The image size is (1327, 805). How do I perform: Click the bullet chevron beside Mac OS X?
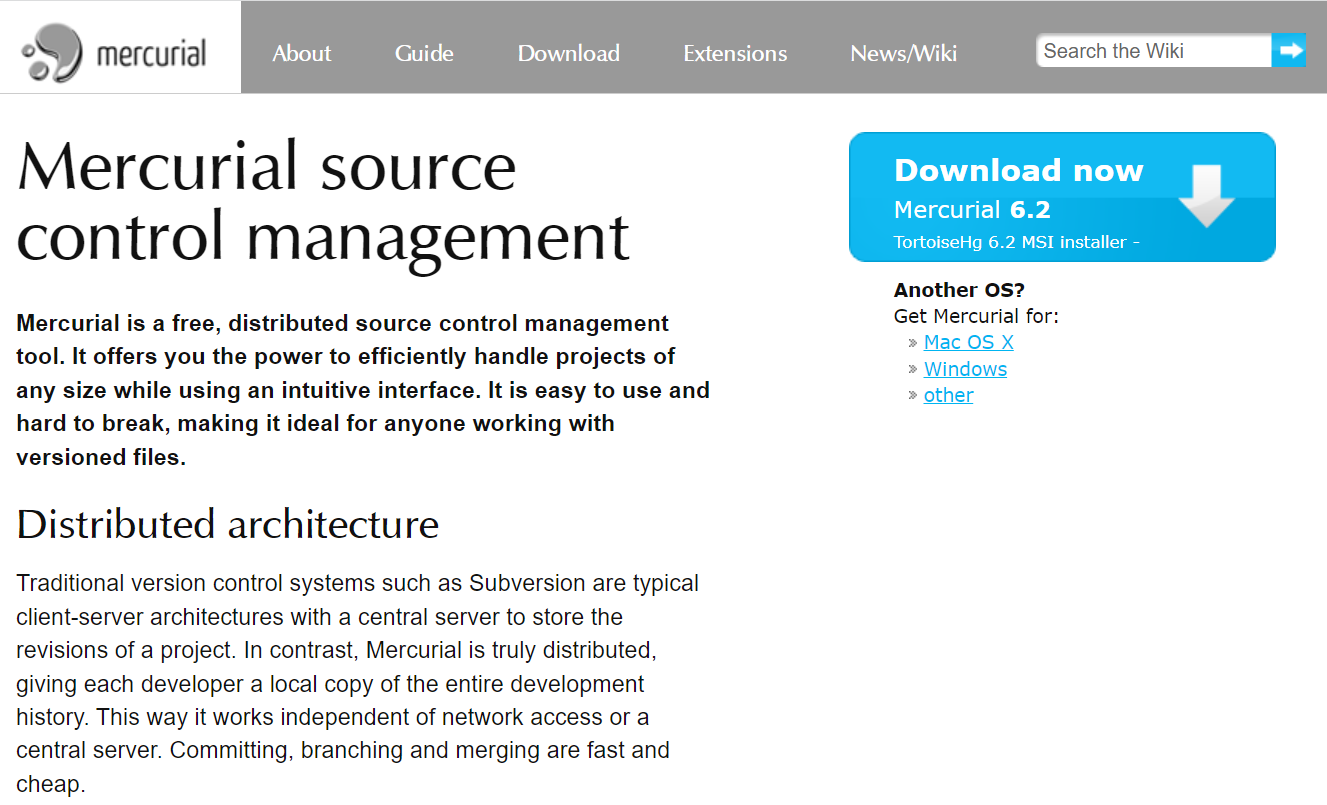click(912, 343)
